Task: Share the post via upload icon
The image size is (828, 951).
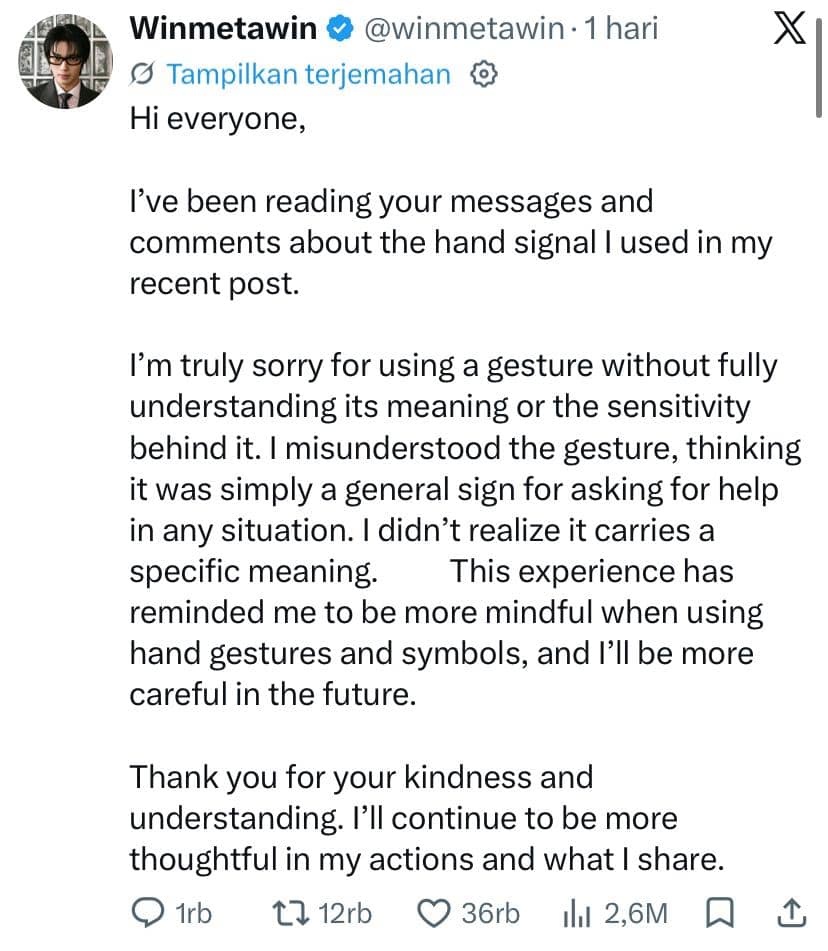Action: pos(792,913)
